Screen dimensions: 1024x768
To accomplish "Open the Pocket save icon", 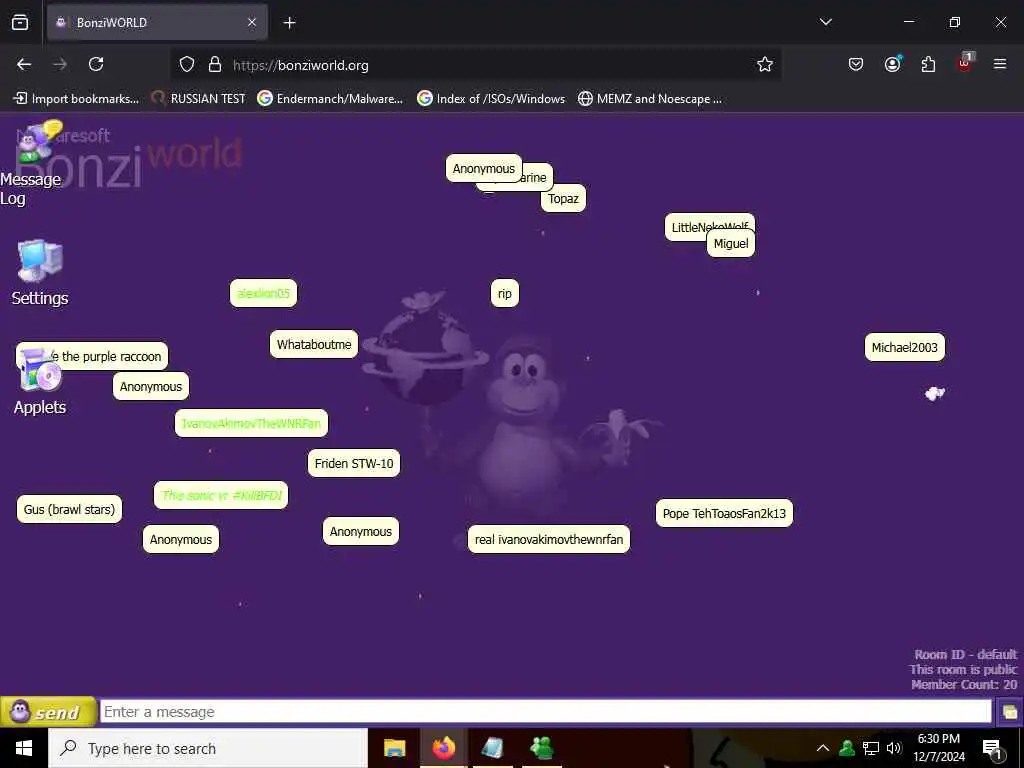I will pyautogui.click(x=856, y=64).
